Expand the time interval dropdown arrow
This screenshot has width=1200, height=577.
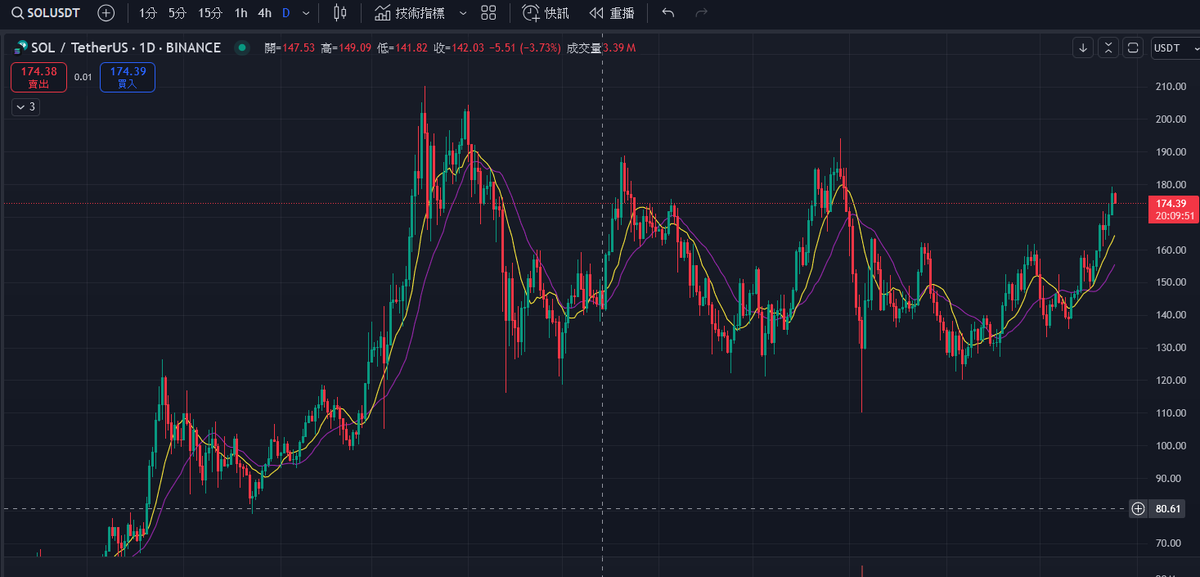coord(306,13)
